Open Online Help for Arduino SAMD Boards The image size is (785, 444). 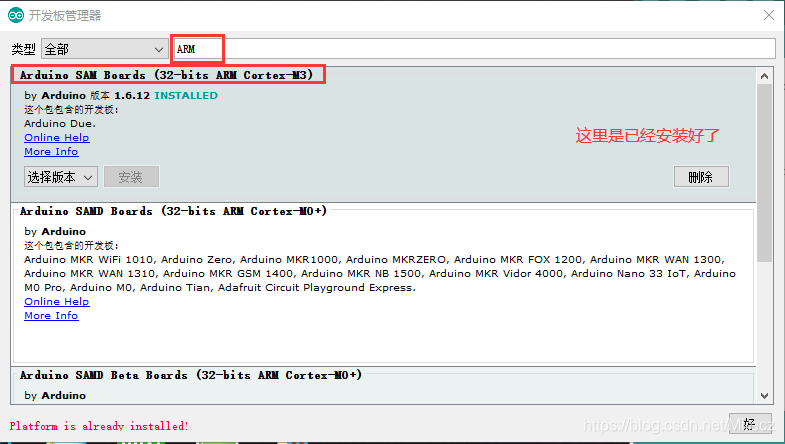coord(57,302)
